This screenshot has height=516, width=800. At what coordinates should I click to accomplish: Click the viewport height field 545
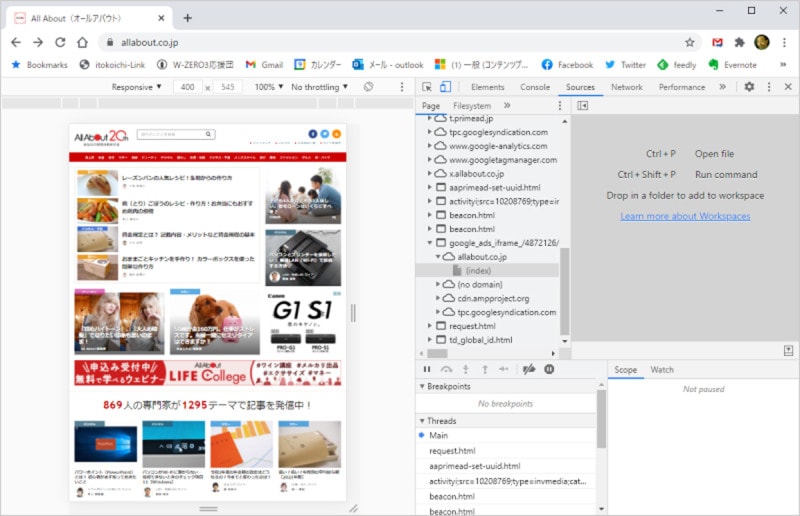click(228, 87)
